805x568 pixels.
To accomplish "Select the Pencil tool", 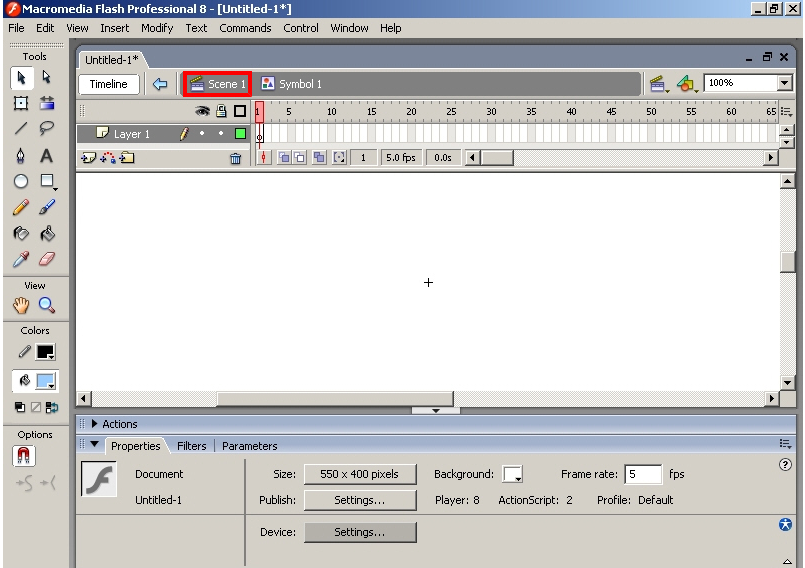I will point(21,207).
